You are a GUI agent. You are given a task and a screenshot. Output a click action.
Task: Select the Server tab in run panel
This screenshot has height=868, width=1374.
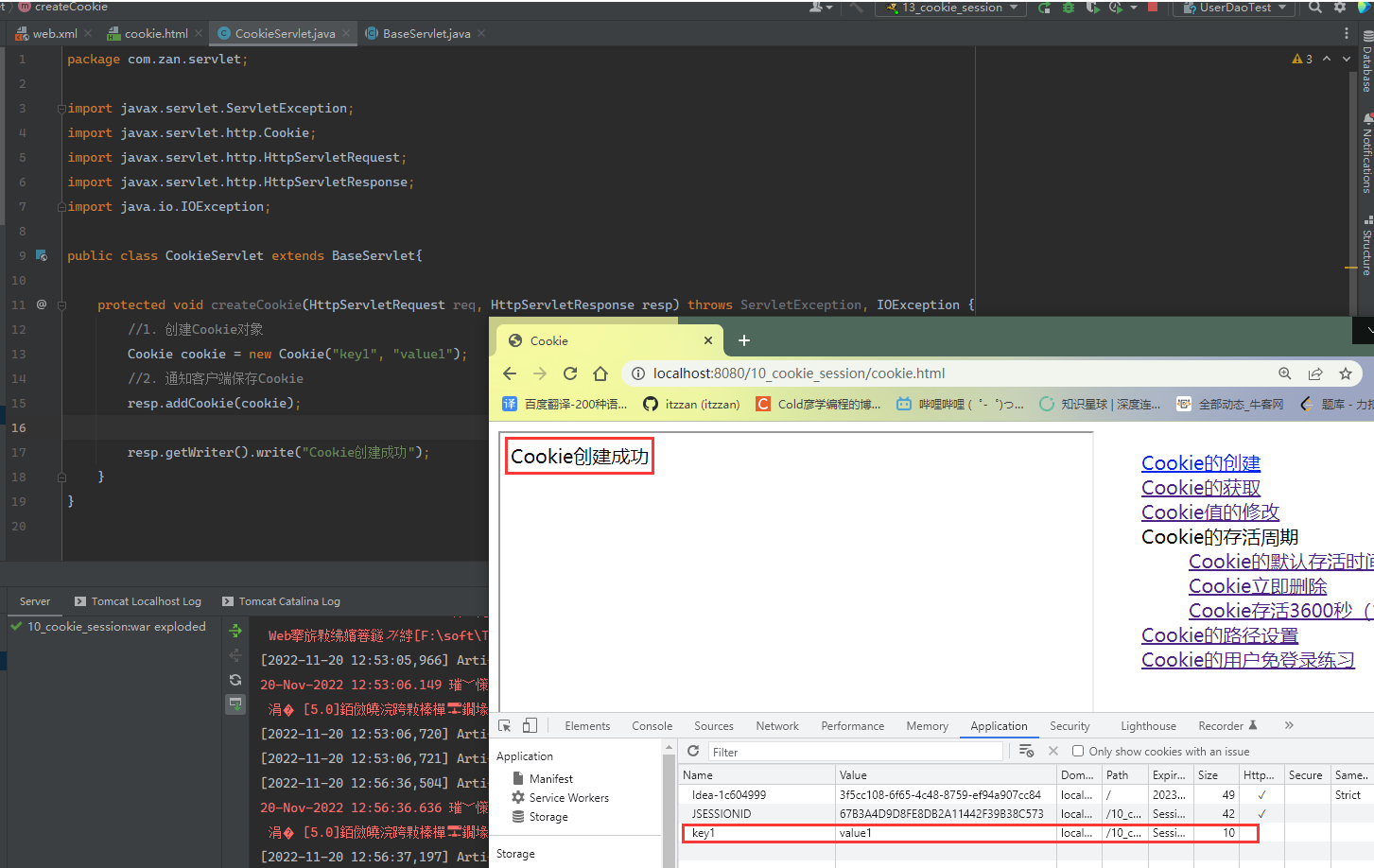35,601
